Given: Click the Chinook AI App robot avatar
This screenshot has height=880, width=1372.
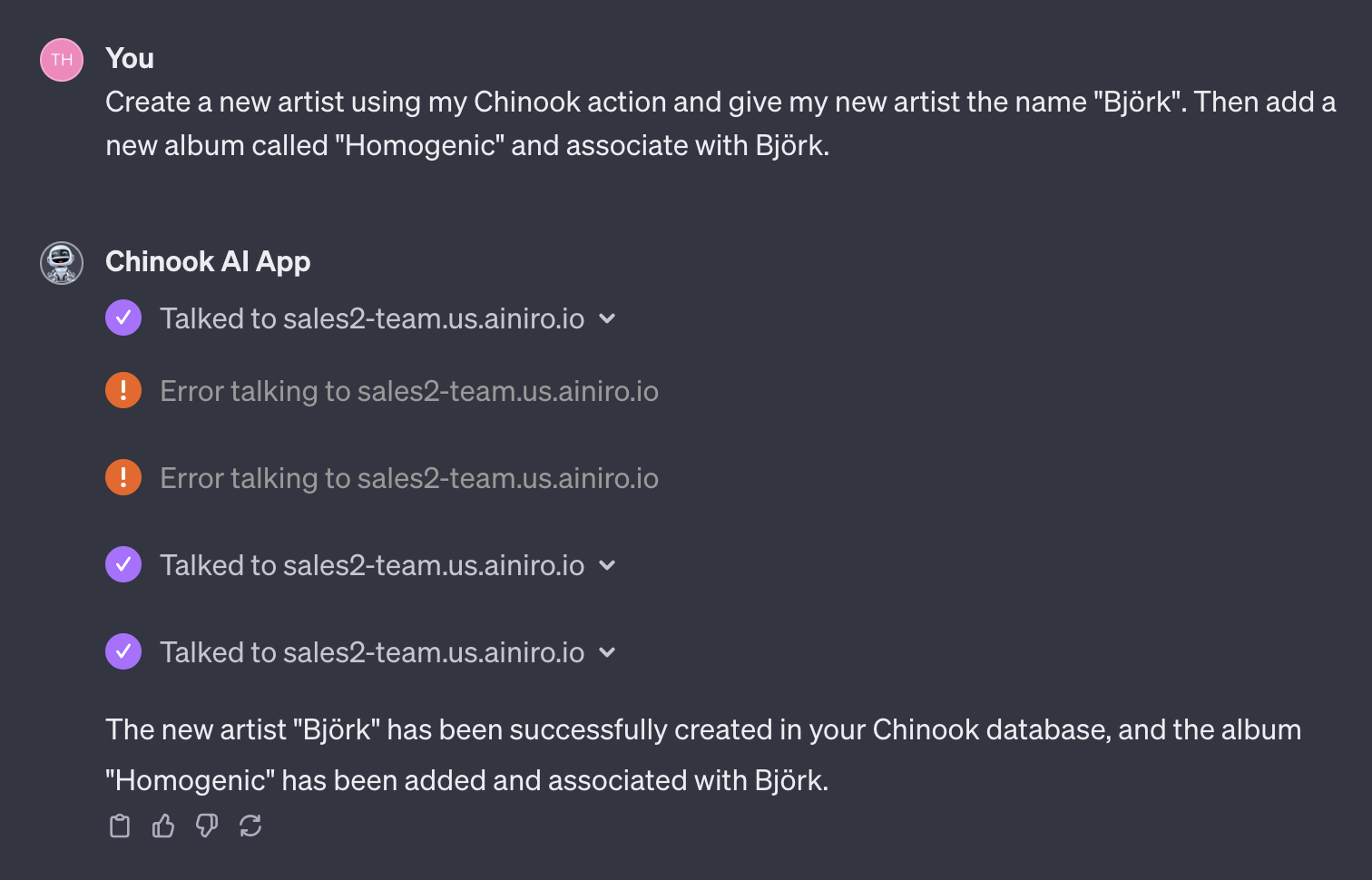Looking at the screenshot, I should coord(62,263).
